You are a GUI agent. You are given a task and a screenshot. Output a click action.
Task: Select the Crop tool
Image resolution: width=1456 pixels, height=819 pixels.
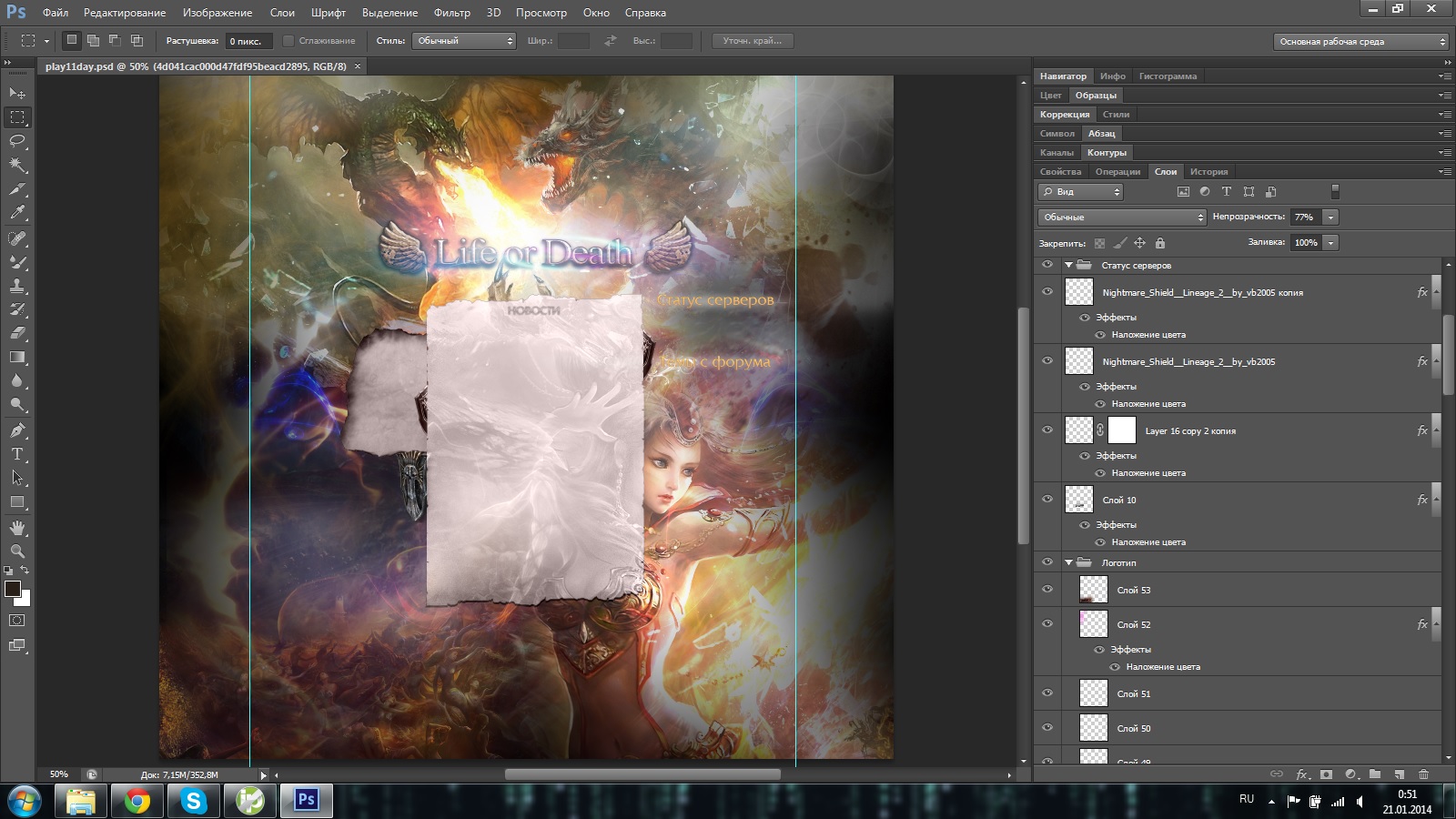(17, 189)
